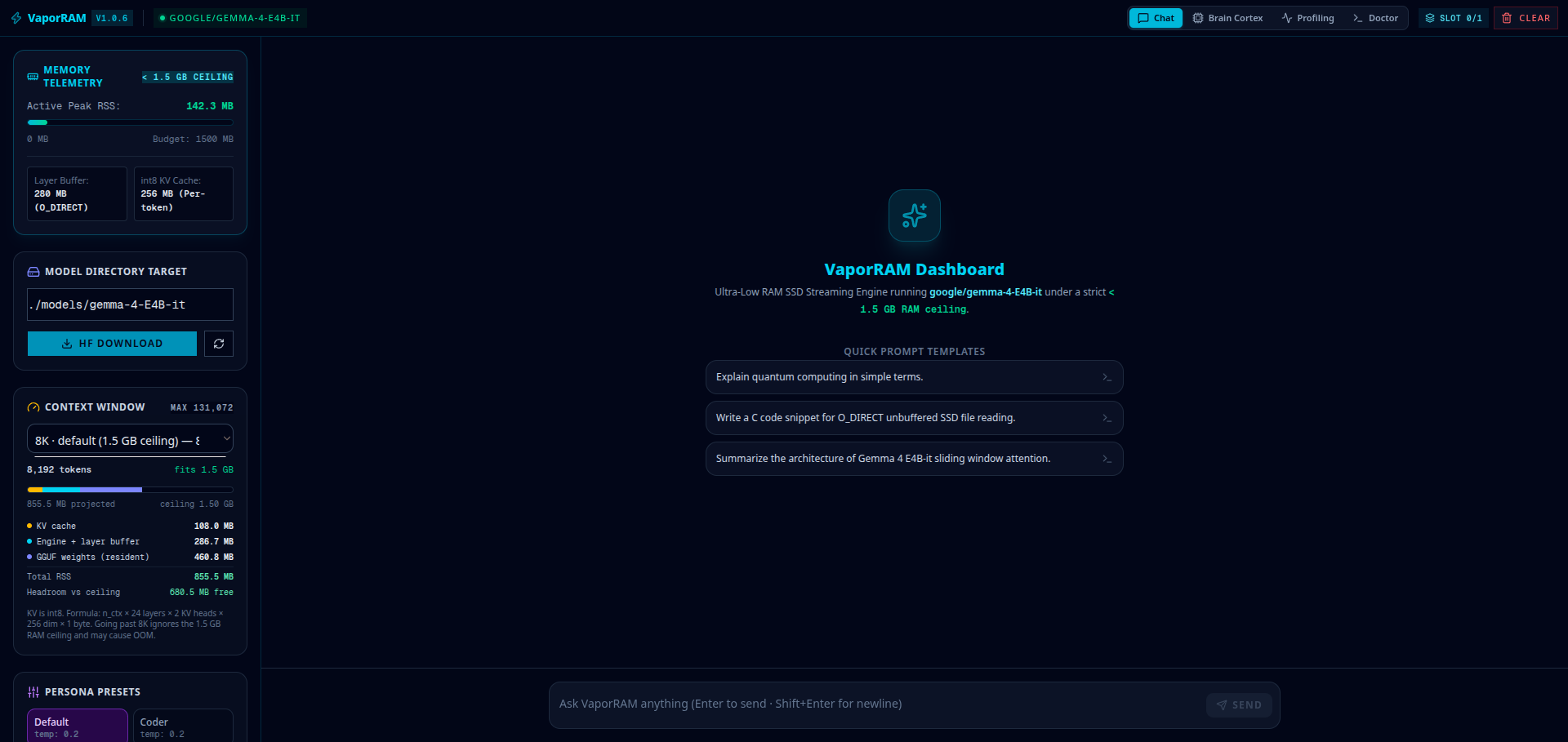Select the Coder persona preset

[183, 726]
